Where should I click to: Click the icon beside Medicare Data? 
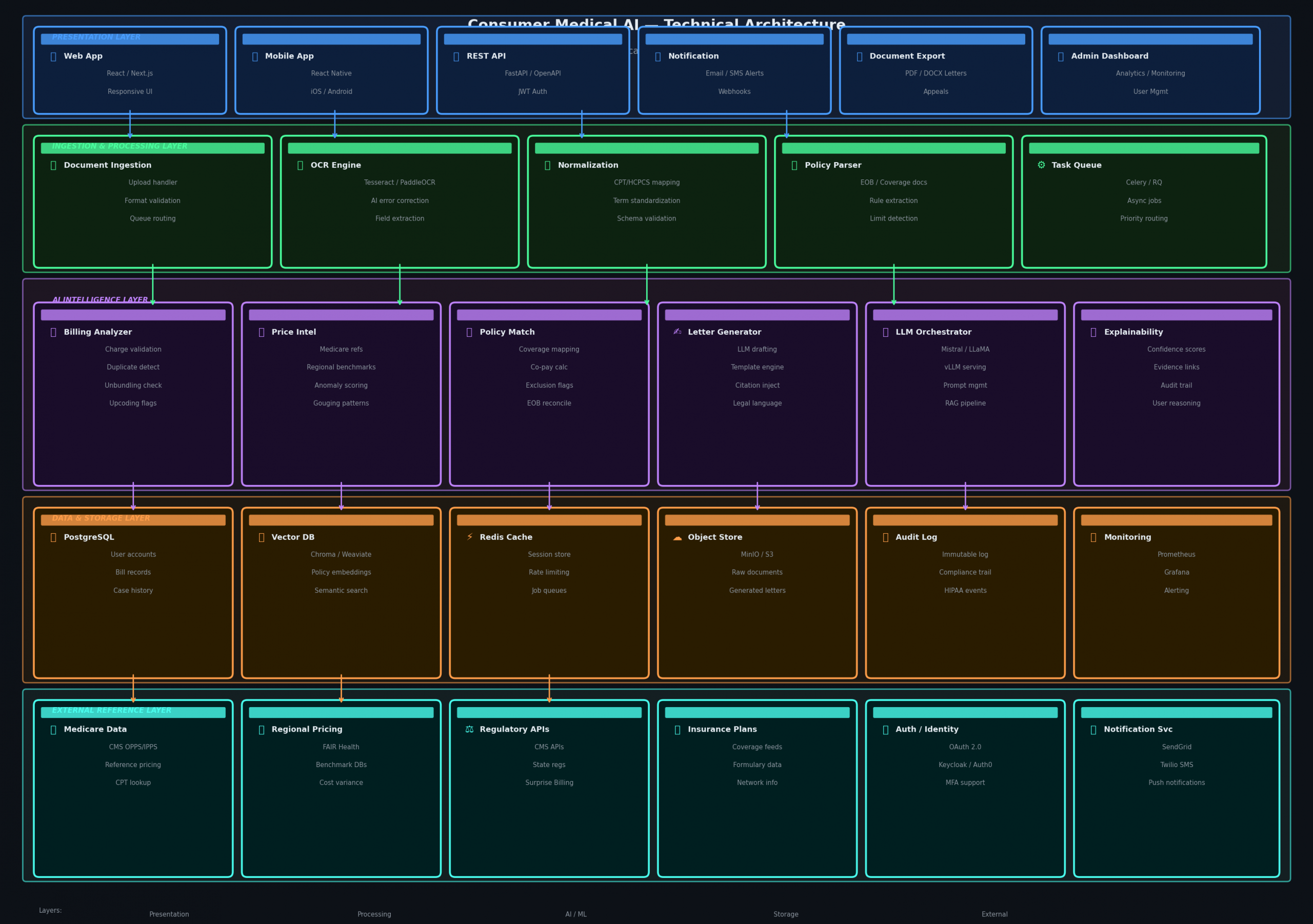(x=53, y=730)
